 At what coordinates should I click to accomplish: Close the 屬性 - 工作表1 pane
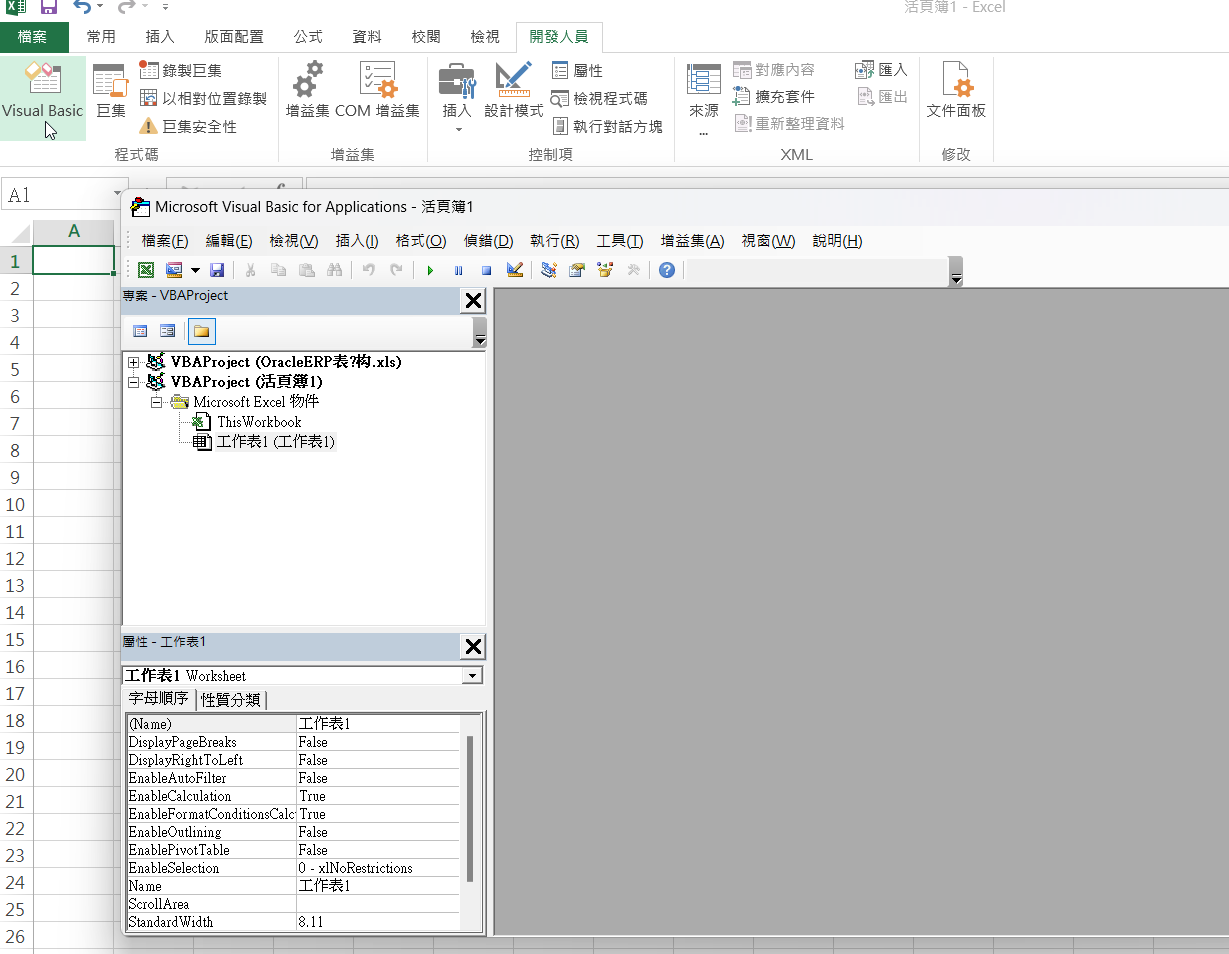tap(473, 647)
